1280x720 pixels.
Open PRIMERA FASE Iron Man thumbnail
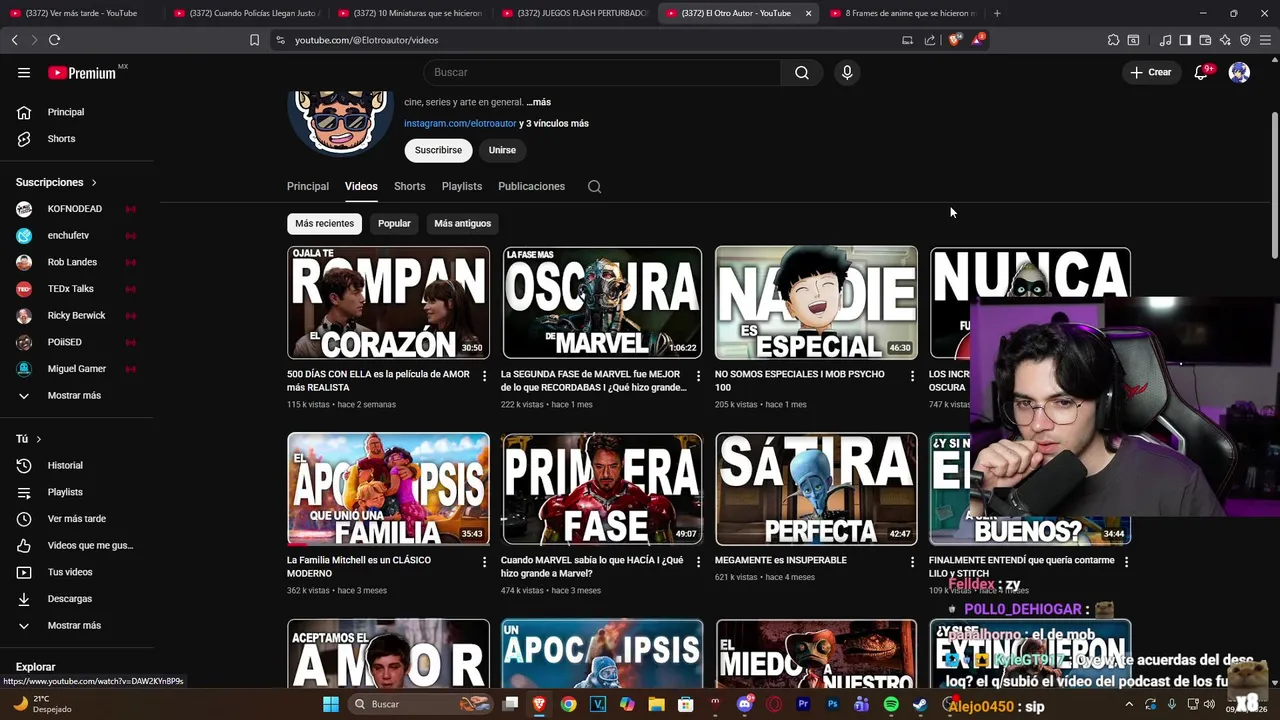[x=602, y=489]
